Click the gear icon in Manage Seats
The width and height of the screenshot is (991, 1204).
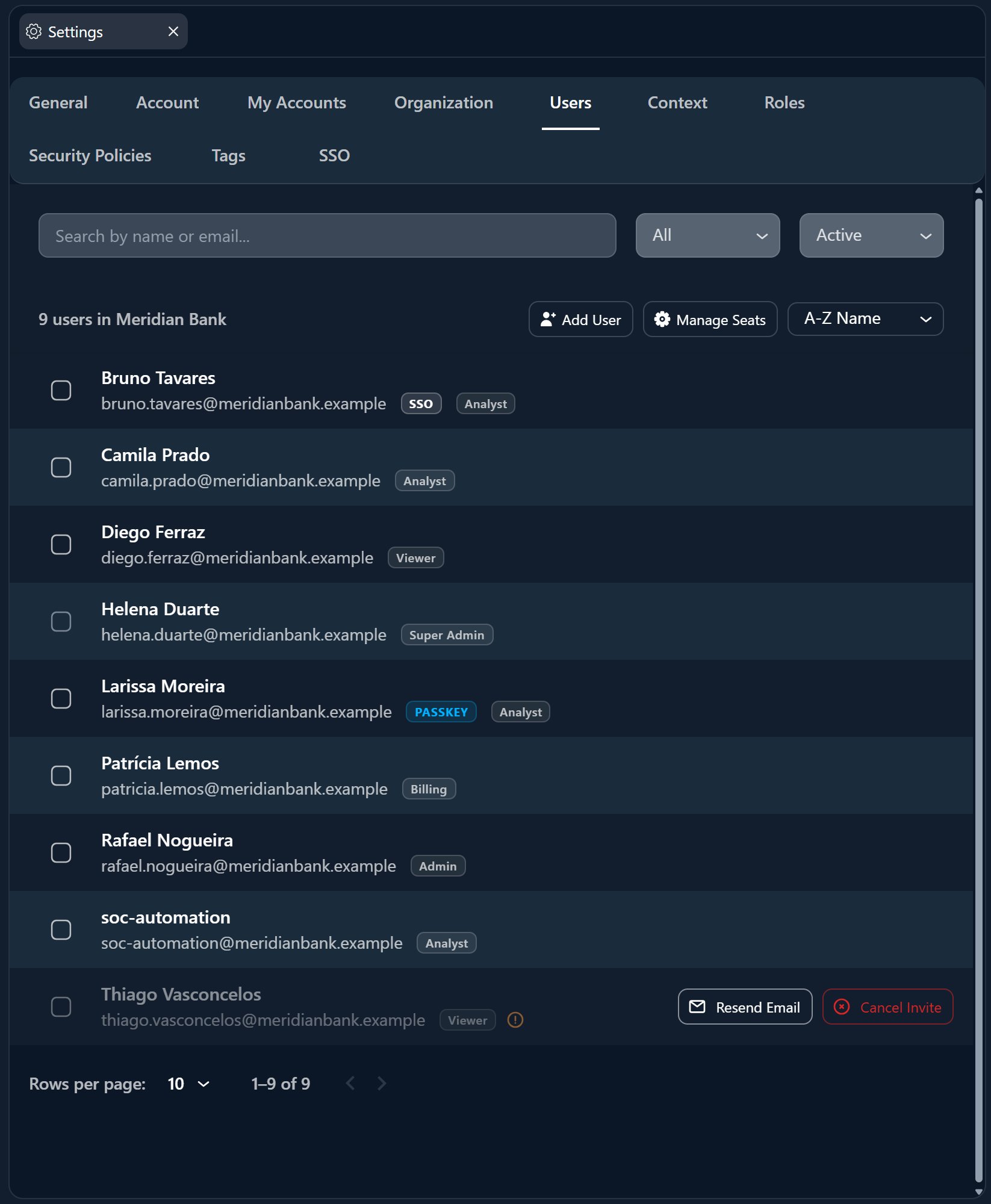[x=662, y=319]
